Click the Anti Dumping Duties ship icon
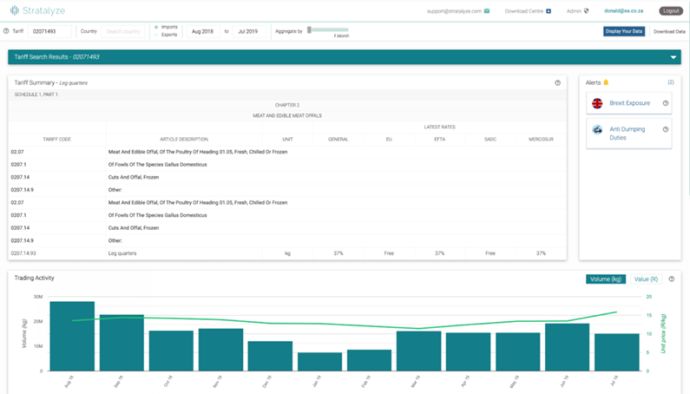Screen dimensions: 690x394 (x=597, y=129)
